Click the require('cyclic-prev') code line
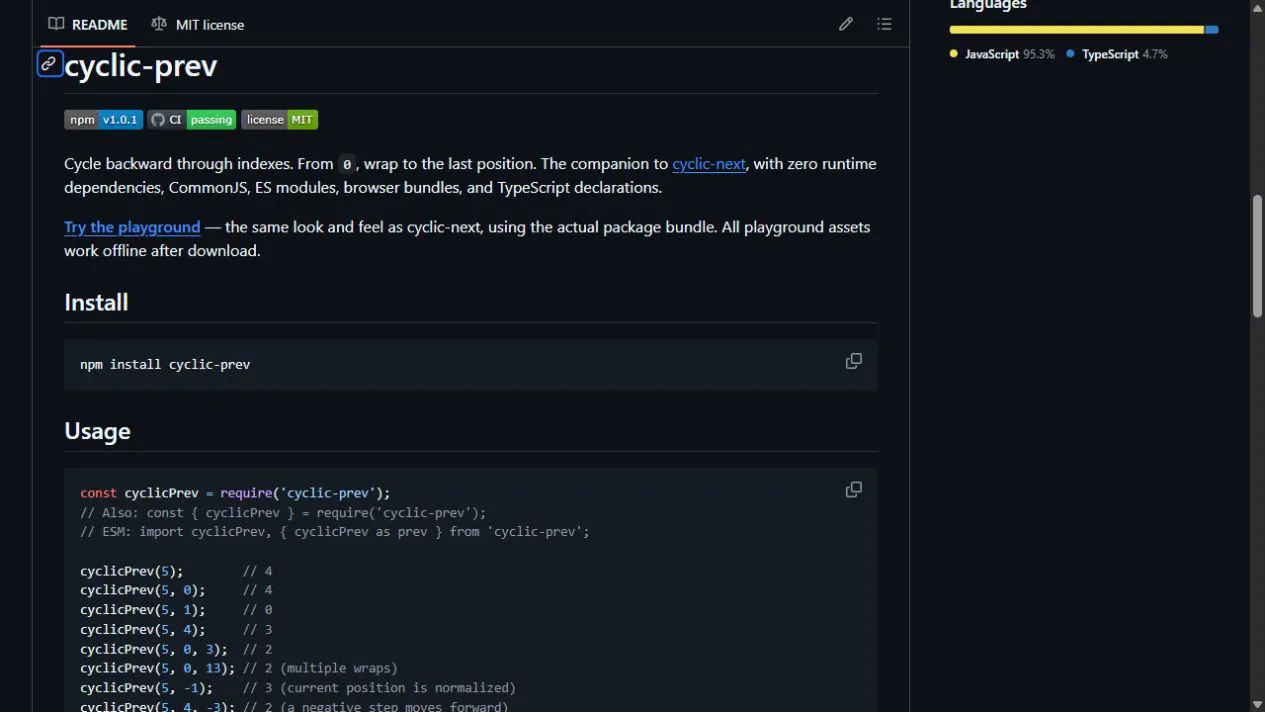 click(235, 493)
